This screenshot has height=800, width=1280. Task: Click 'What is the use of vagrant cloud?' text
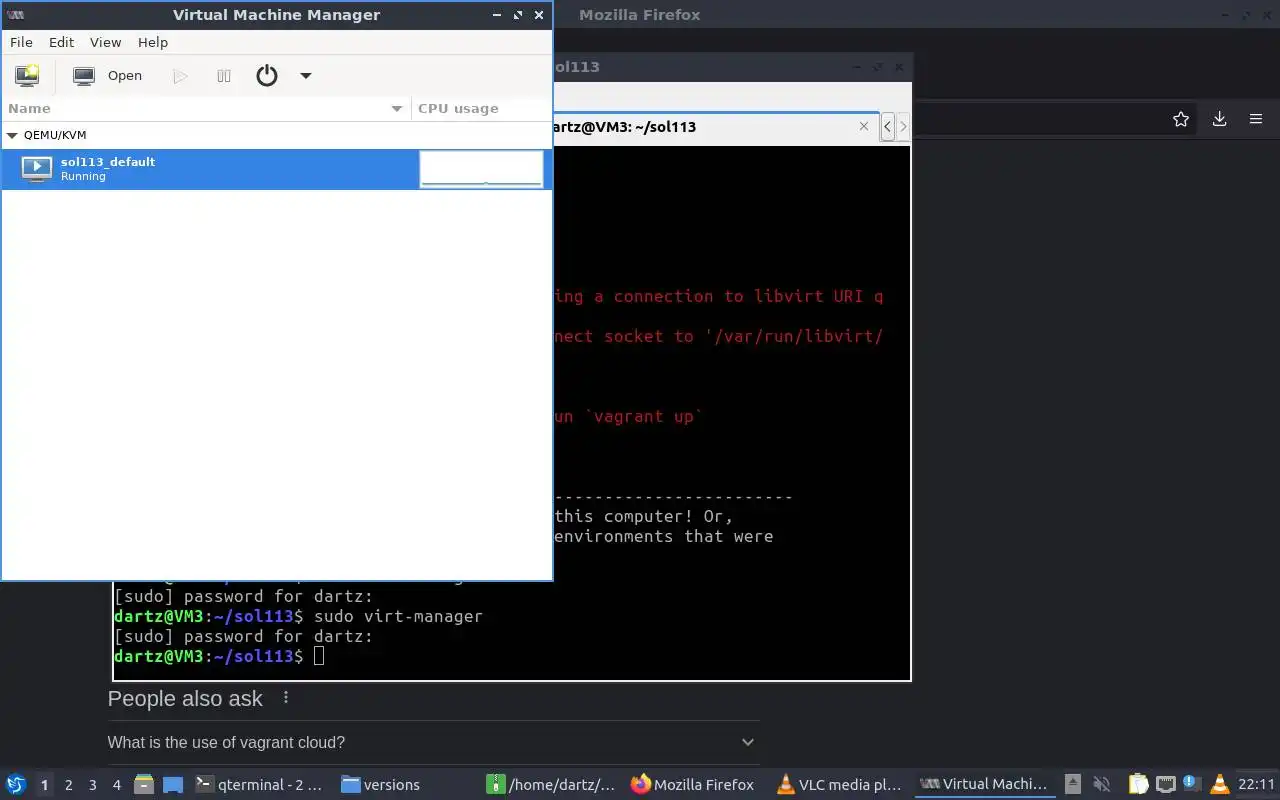pyautogui.click(x=226, y=742)
